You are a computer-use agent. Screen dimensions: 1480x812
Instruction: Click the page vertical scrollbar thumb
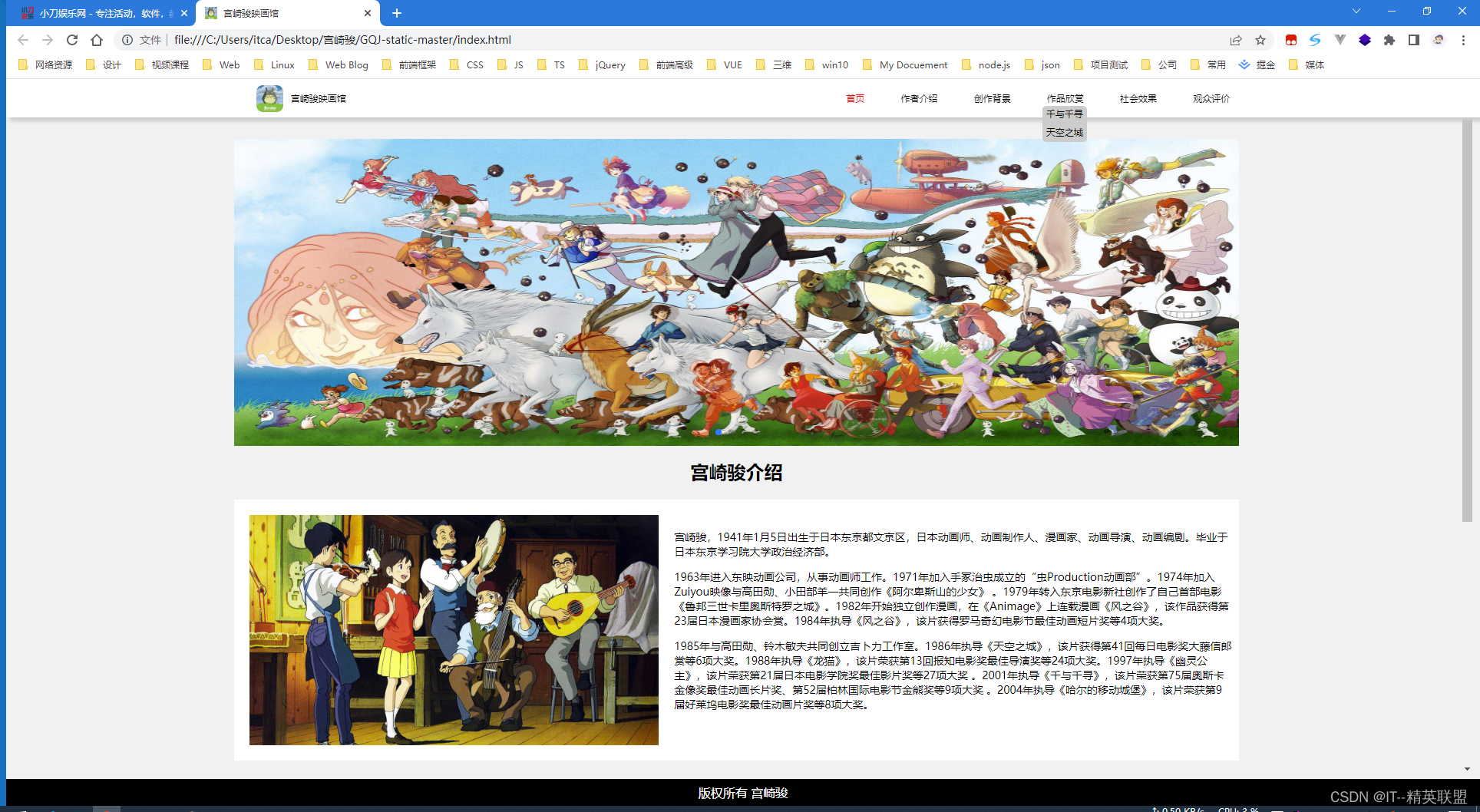(x=1467, y=321)
